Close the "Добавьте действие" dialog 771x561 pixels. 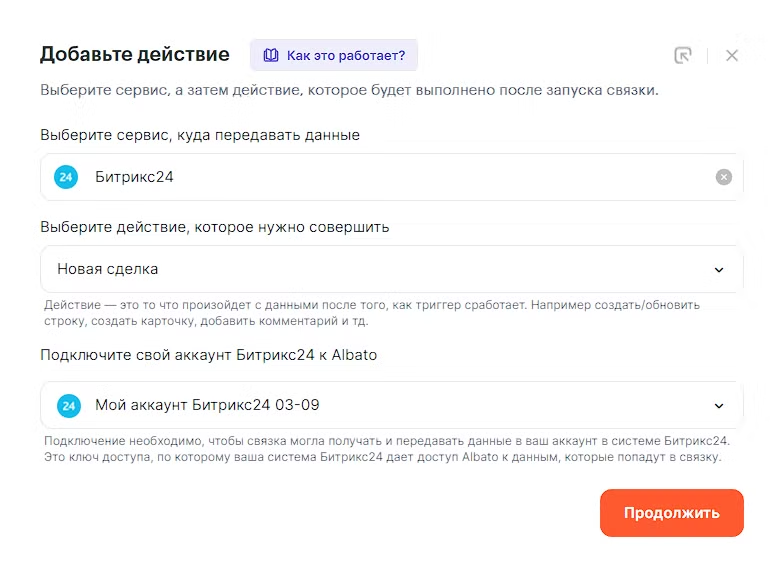pos(732,55)
